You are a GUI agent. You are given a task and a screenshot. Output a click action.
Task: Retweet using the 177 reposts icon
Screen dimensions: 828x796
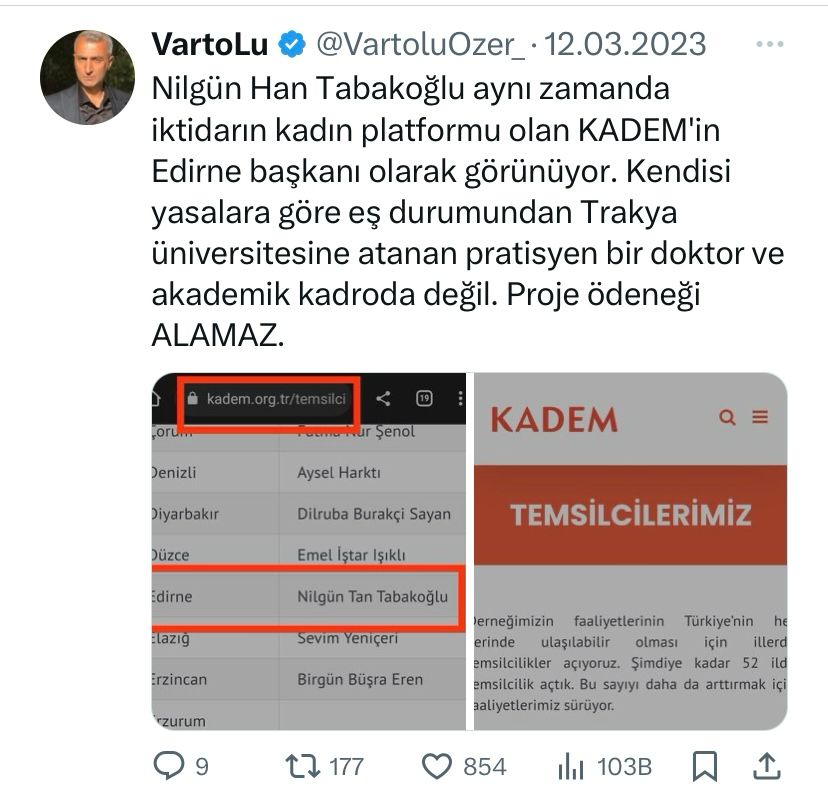point(303,766)
